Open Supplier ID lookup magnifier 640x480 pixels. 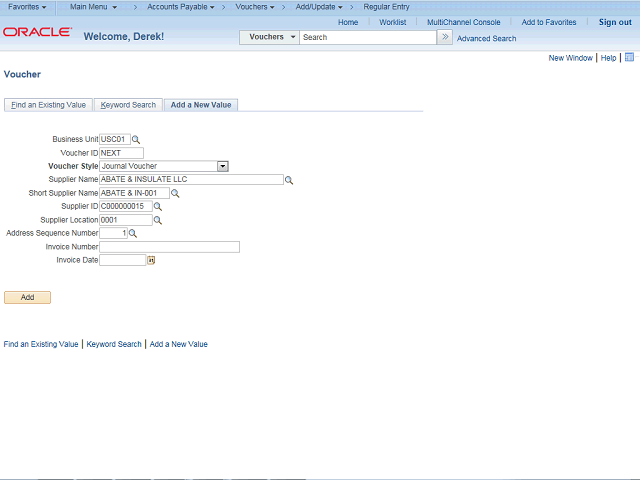(158, 207)
